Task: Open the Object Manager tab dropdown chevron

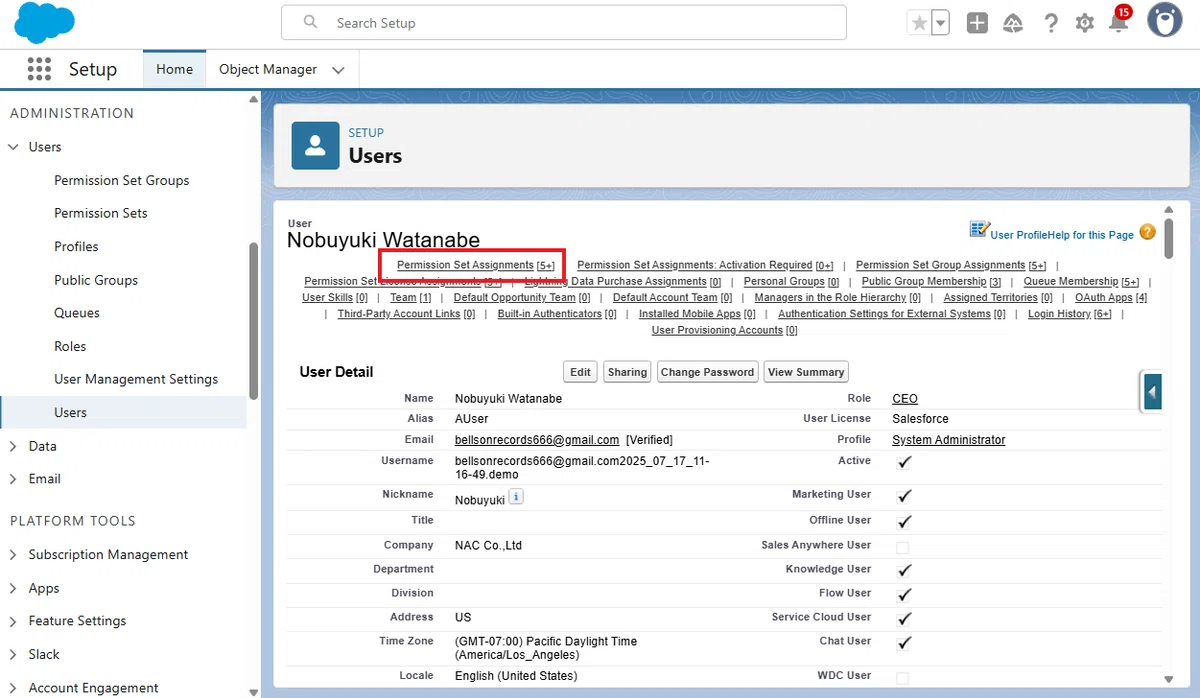Action: pos(338,70)
